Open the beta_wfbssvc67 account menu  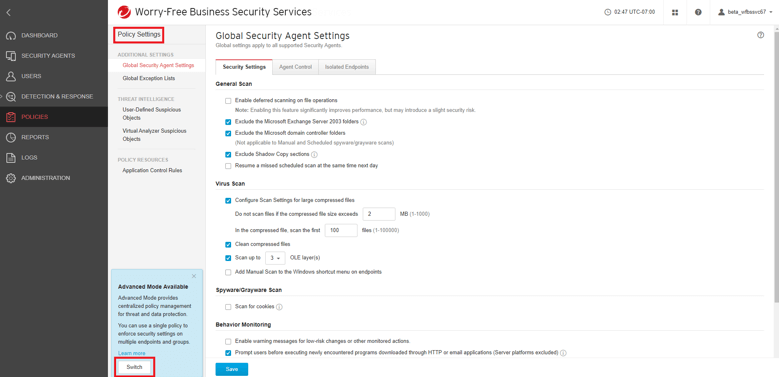click(x=746, y=12)
